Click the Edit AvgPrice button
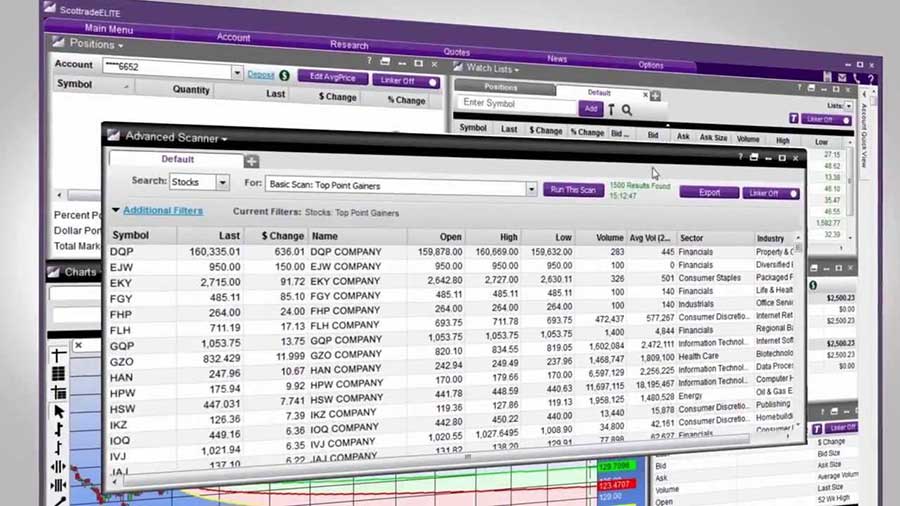This screenshot has width=900, height=506. (332, 77)
